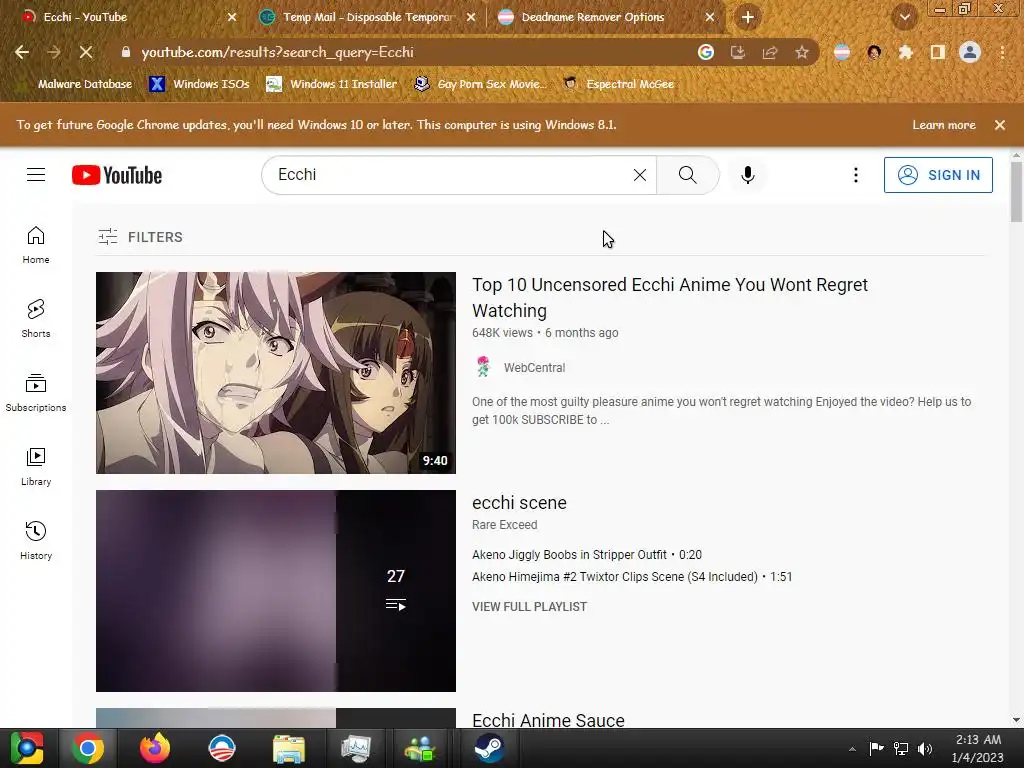Open the volume speaker tray icon

coord(925,749)
